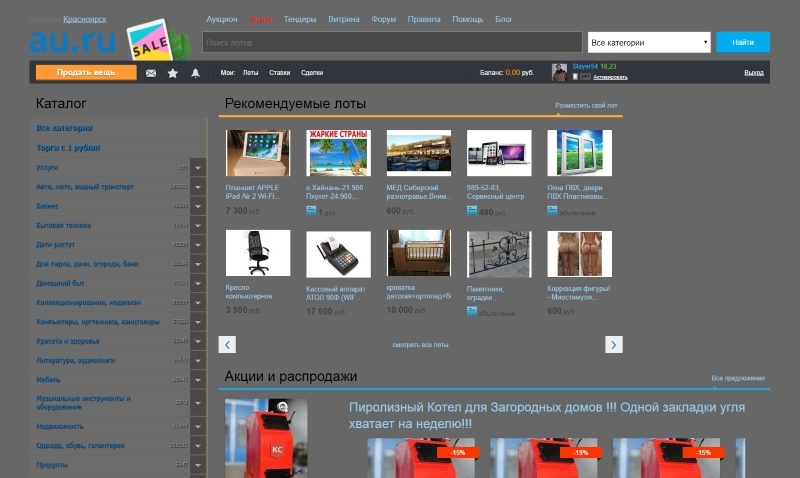The image size is (800, 478).
Task: Open my Лоты link
Action: pos(250,73)
